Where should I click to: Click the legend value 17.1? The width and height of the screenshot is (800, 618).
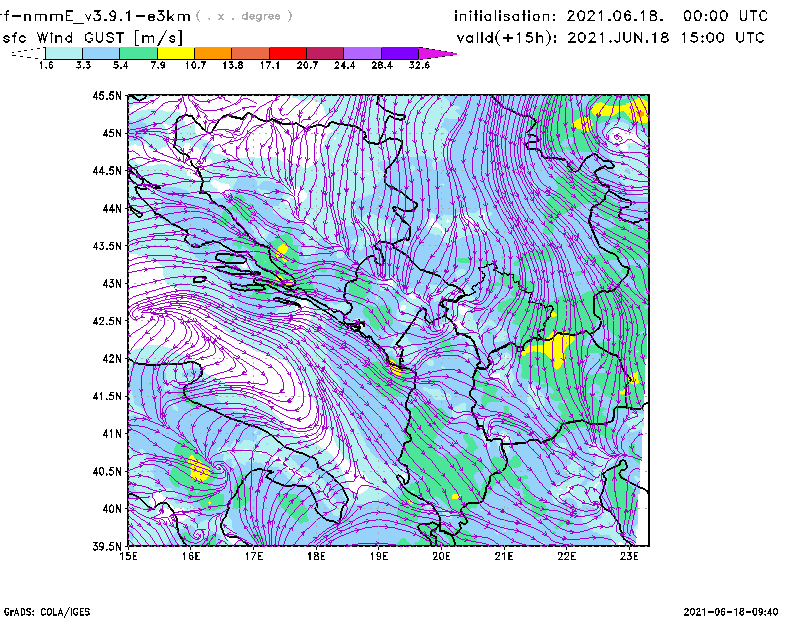pyautogui.click(x=270, y=65)
